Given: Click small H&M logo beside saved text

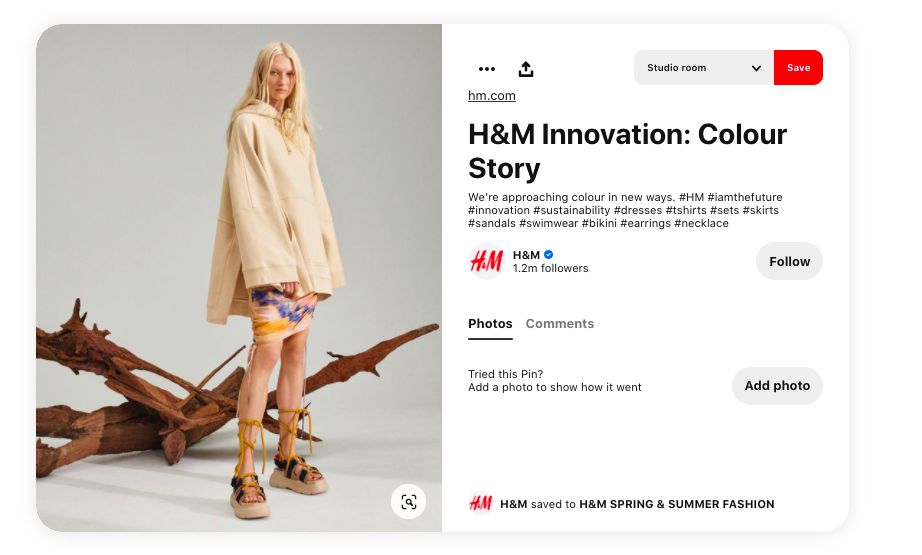Looking at the screenshot, I should (481, 504).
